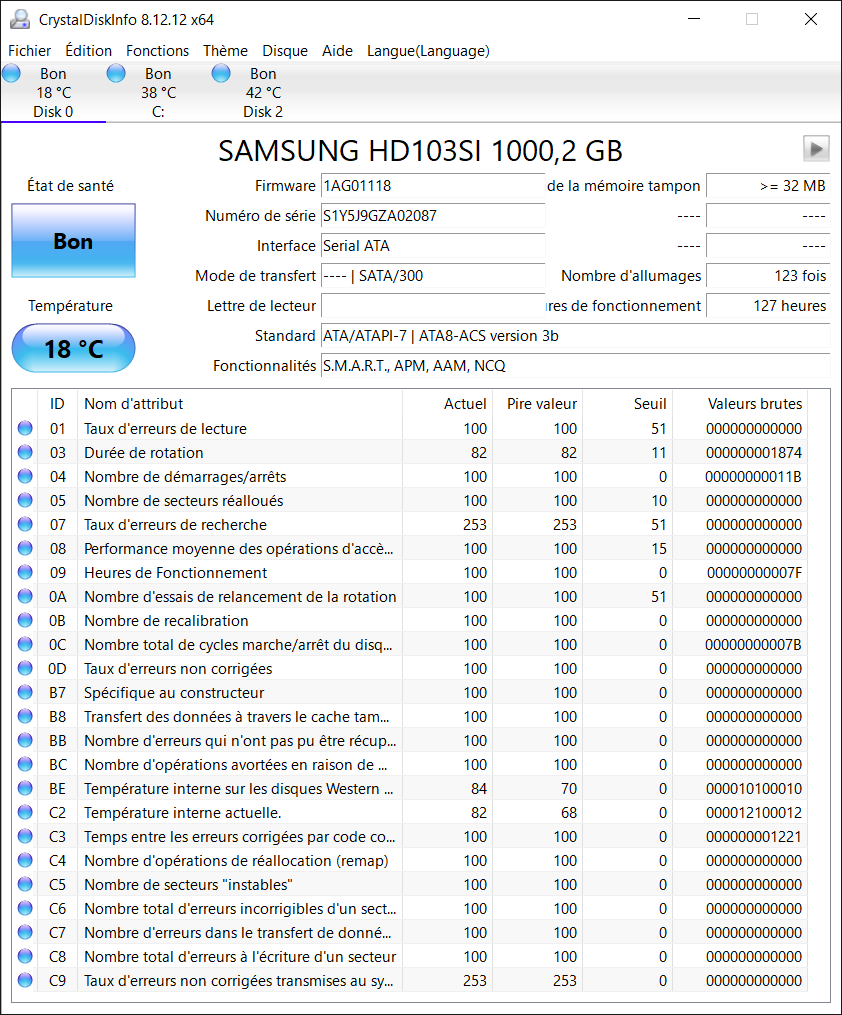Switch to the Disk 2 tab
Image resolution: width=842 pixels, height=1015 pixels.
pyautogui.click(x=263, y=93)
